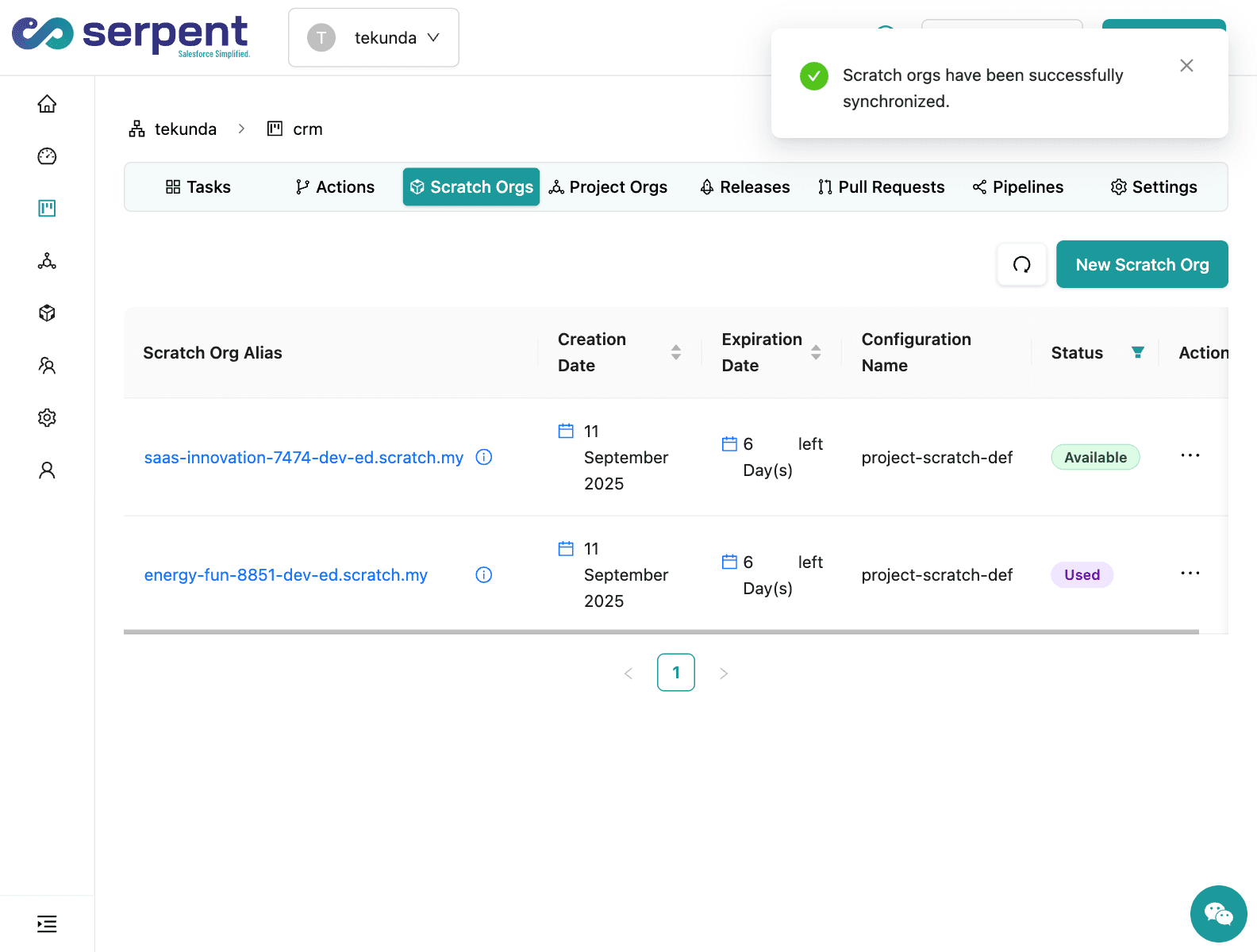This screenshot has height=952, width=1257.
Task: Sort by Expiration Date column
Action: [x=815, y=352]
